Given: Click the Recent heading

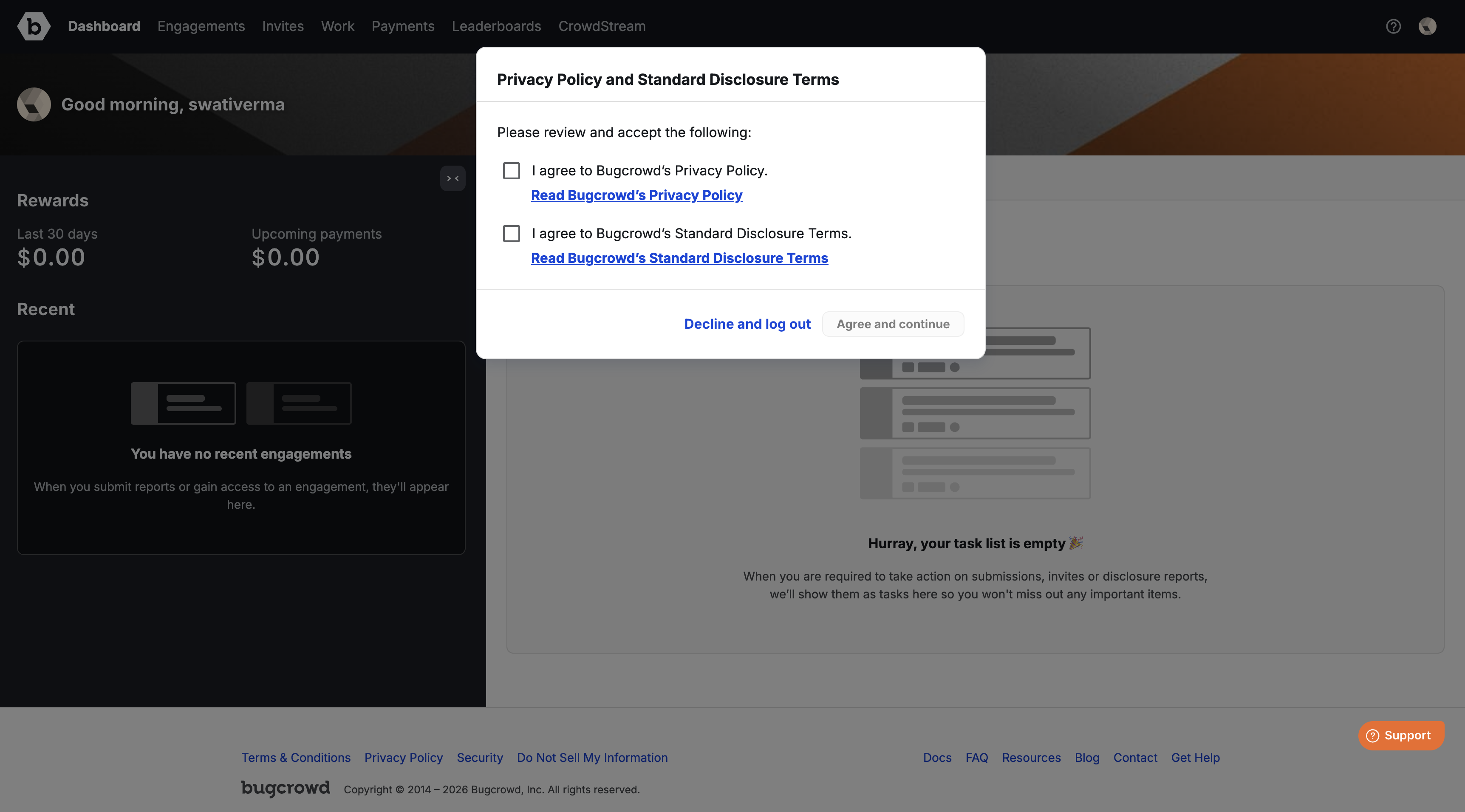Looking at the screenshot, I should point(46,309).
